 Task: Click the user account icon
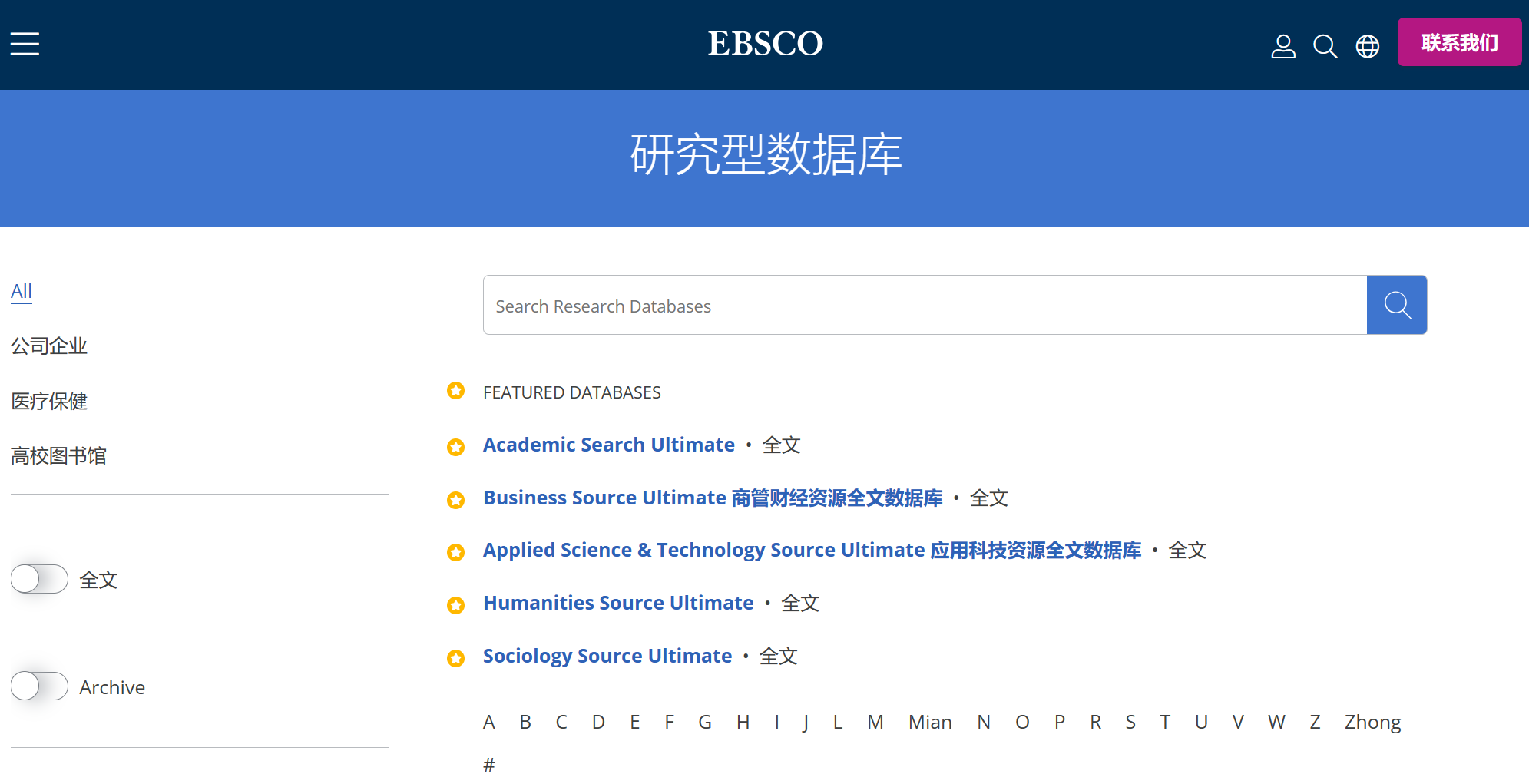tap(1282, 46)
